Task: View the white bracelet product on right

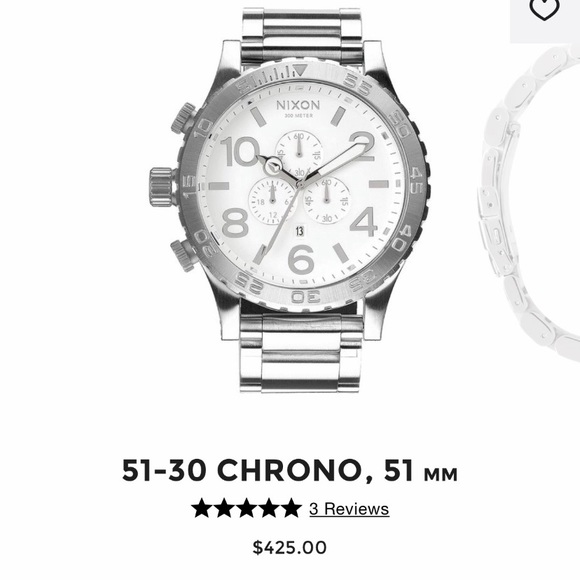Action: coord(529,203)
